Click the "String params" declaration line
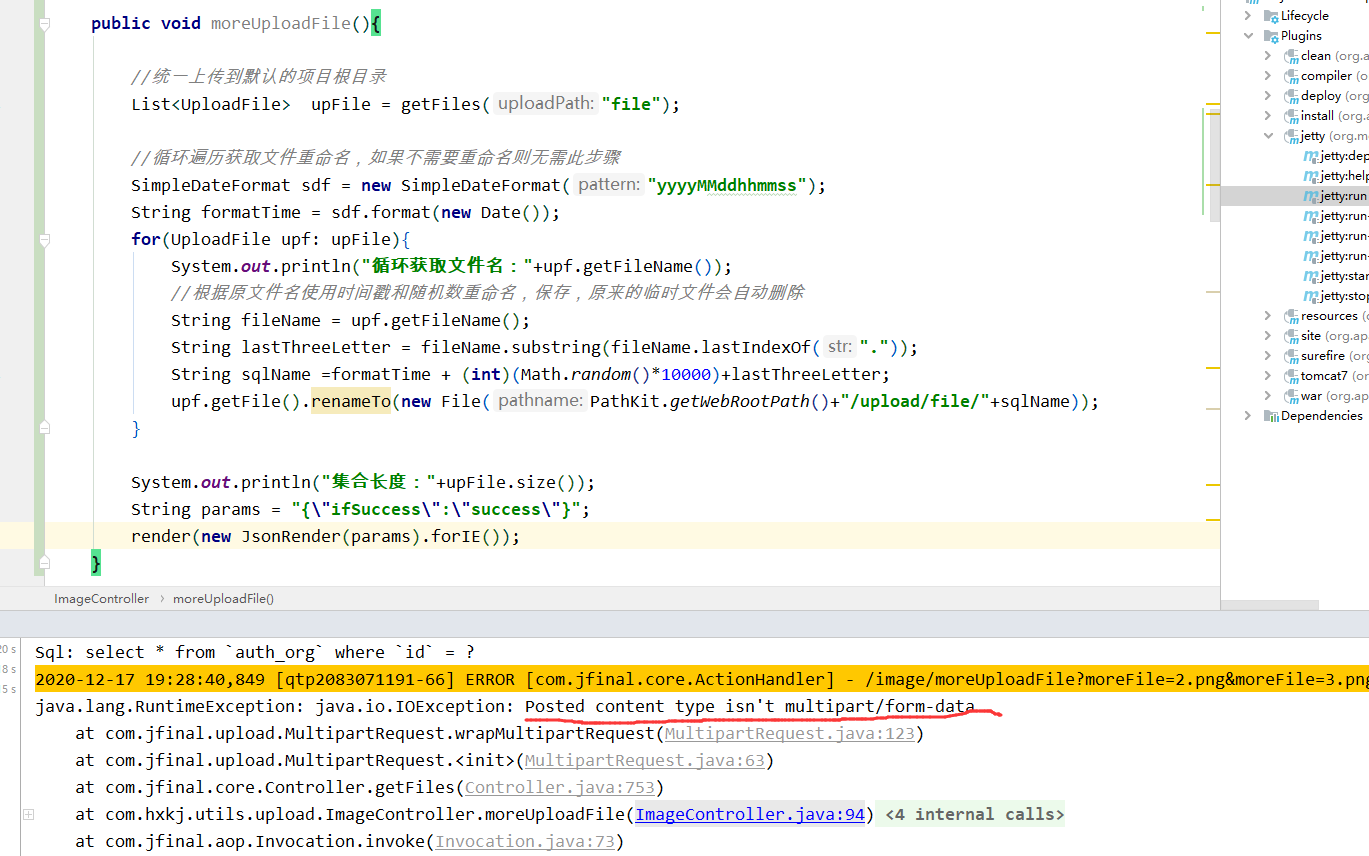This screenshot has width=1369, height=856. tap(361, 509)
